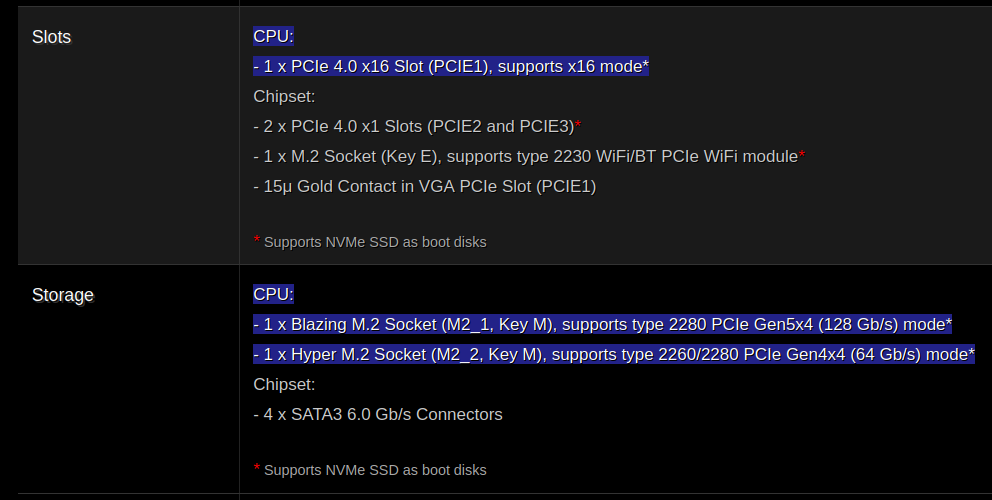Click the red asterisk in Slots footnote
Image resolution: width=992 pixels, height=500 pixels.
(x=257, y=241)
